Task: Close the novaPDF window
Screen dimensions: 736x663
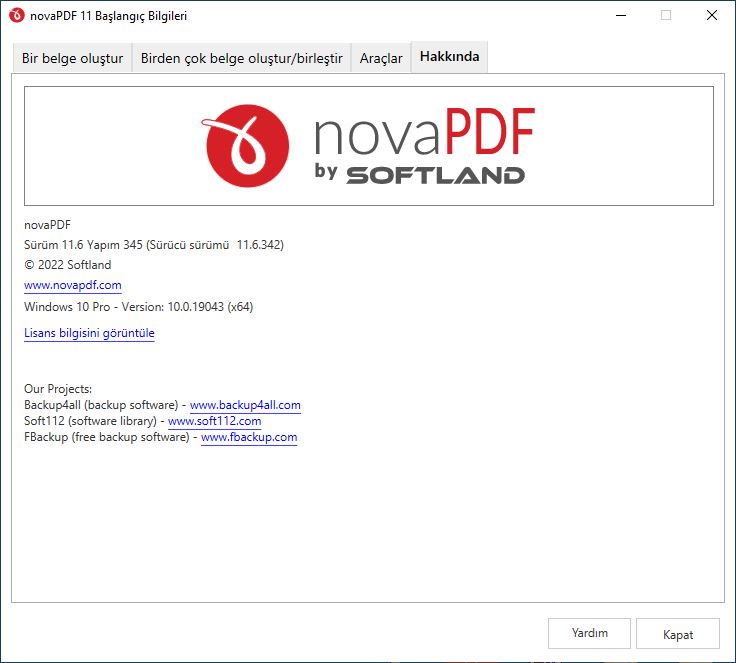Action: click(712, 15)
